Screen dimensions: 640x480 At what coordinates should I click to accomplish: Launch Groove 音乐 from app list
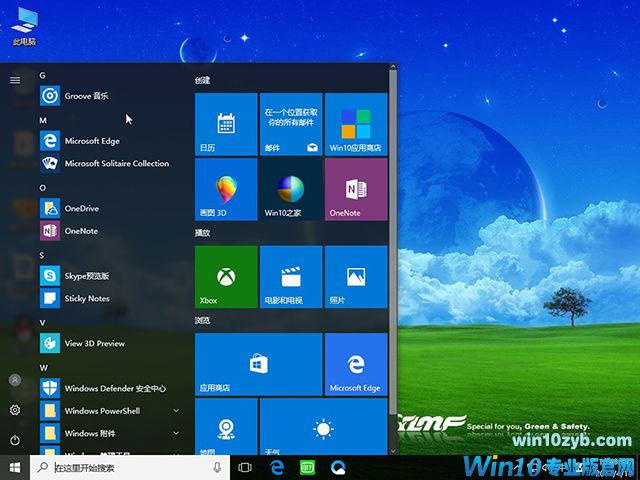point(87,96)
